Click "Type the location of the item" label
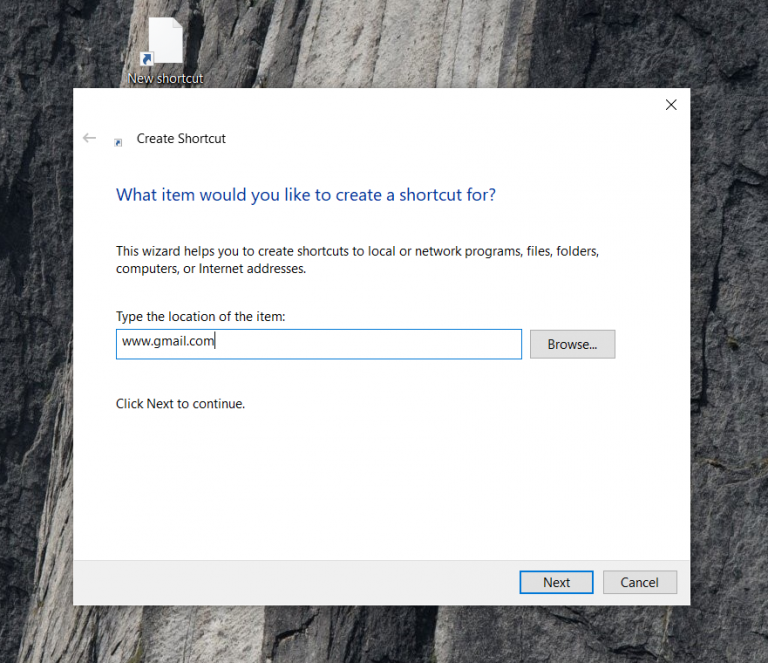 point(201,317)
